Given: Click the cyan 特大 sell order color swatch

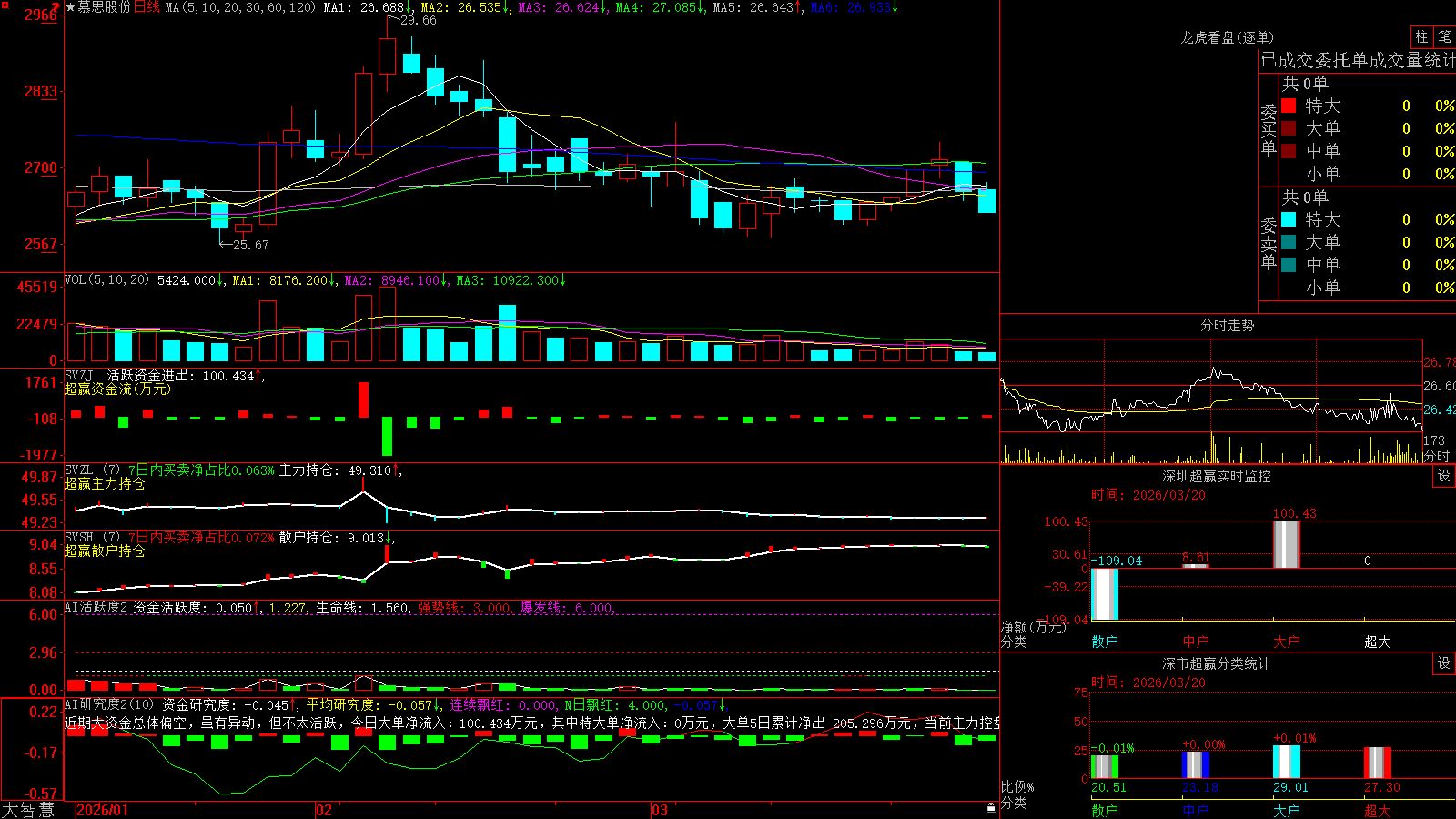Looking at the screenshot, I should (x=1289, y=219).
